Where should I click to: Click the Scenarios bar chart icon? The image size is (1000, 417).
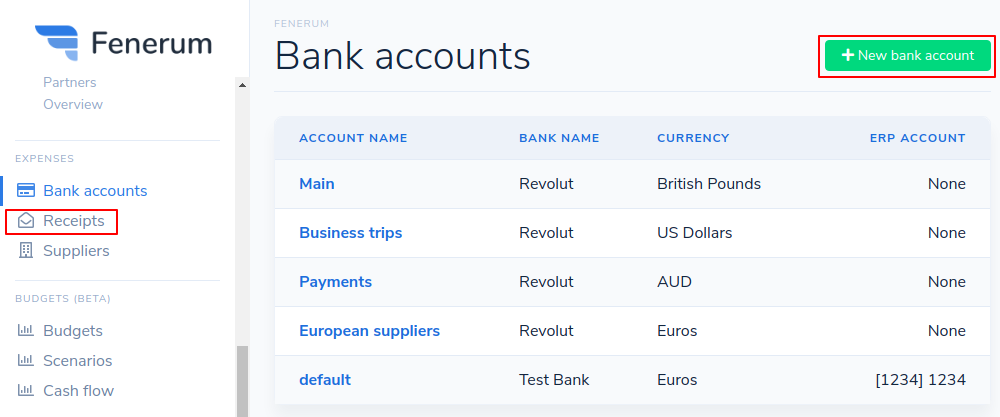tap(26, 361)
